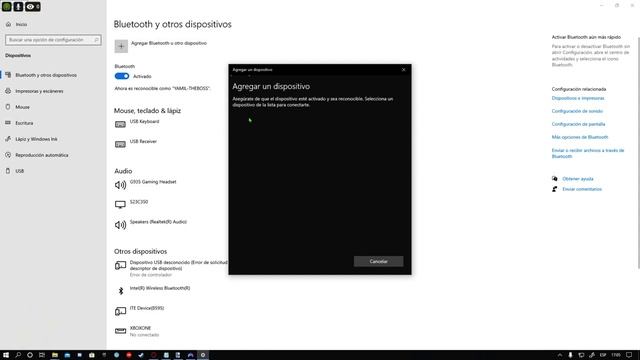Open taskbar search magnifier

(x=18, y=355)
